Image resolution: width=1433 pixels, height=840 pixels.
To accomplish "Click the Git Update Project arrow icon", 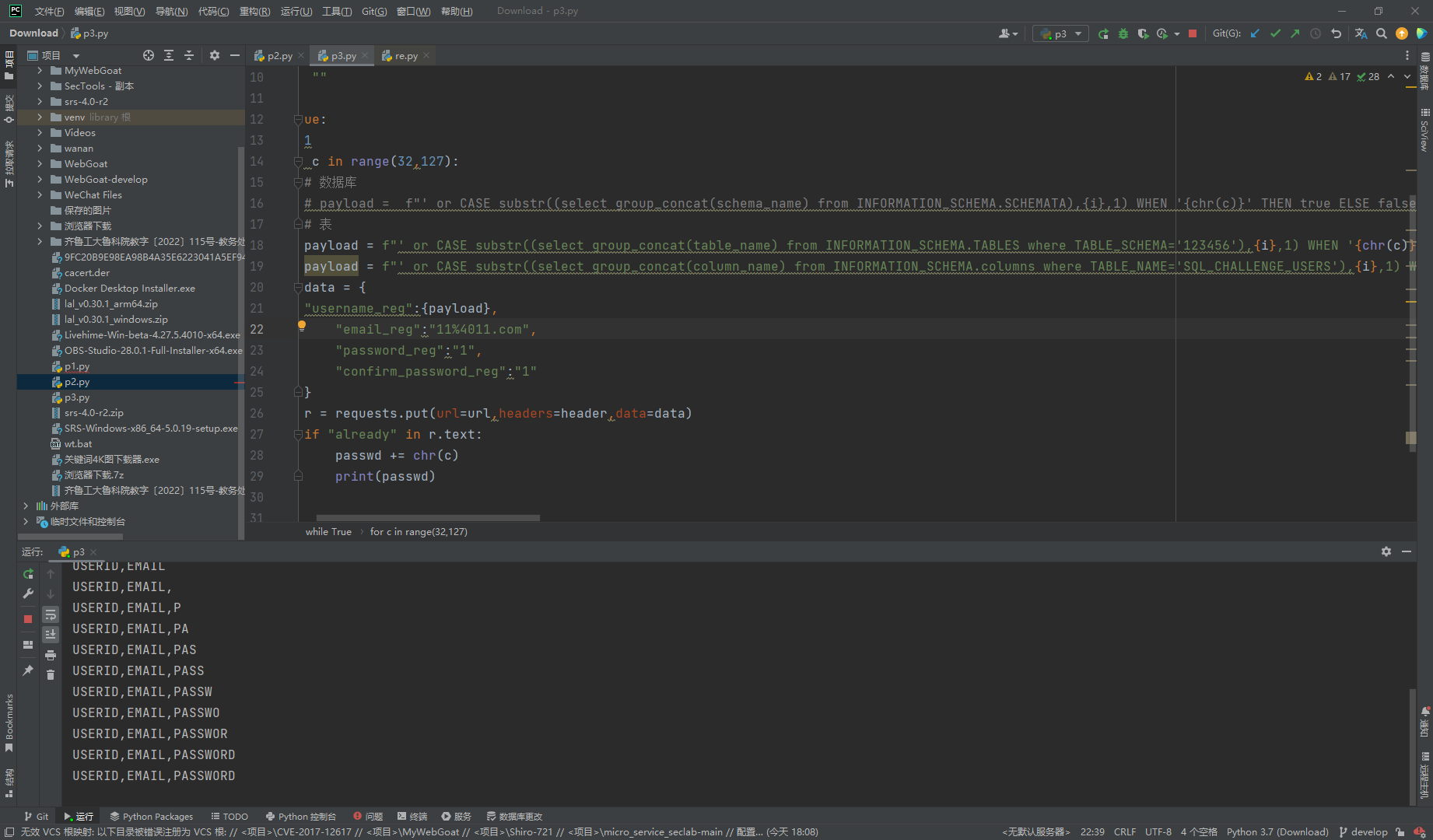I will coord(1255,33).
